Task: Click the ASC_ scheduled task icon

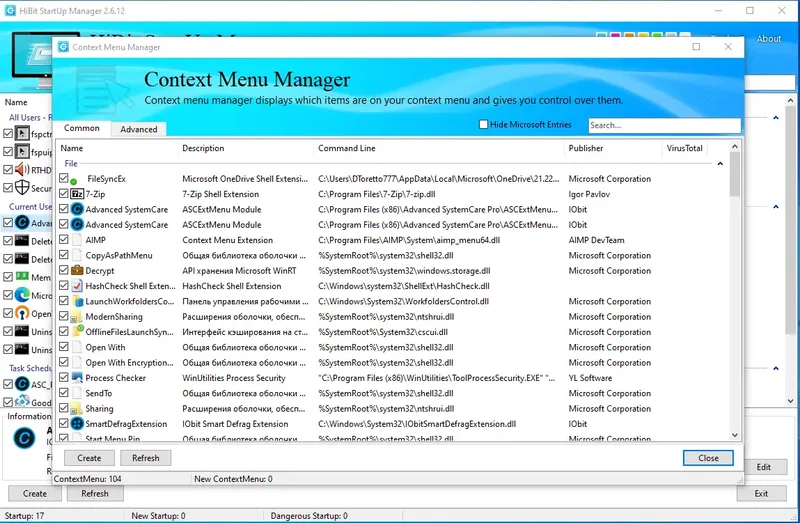Action: 22,384
